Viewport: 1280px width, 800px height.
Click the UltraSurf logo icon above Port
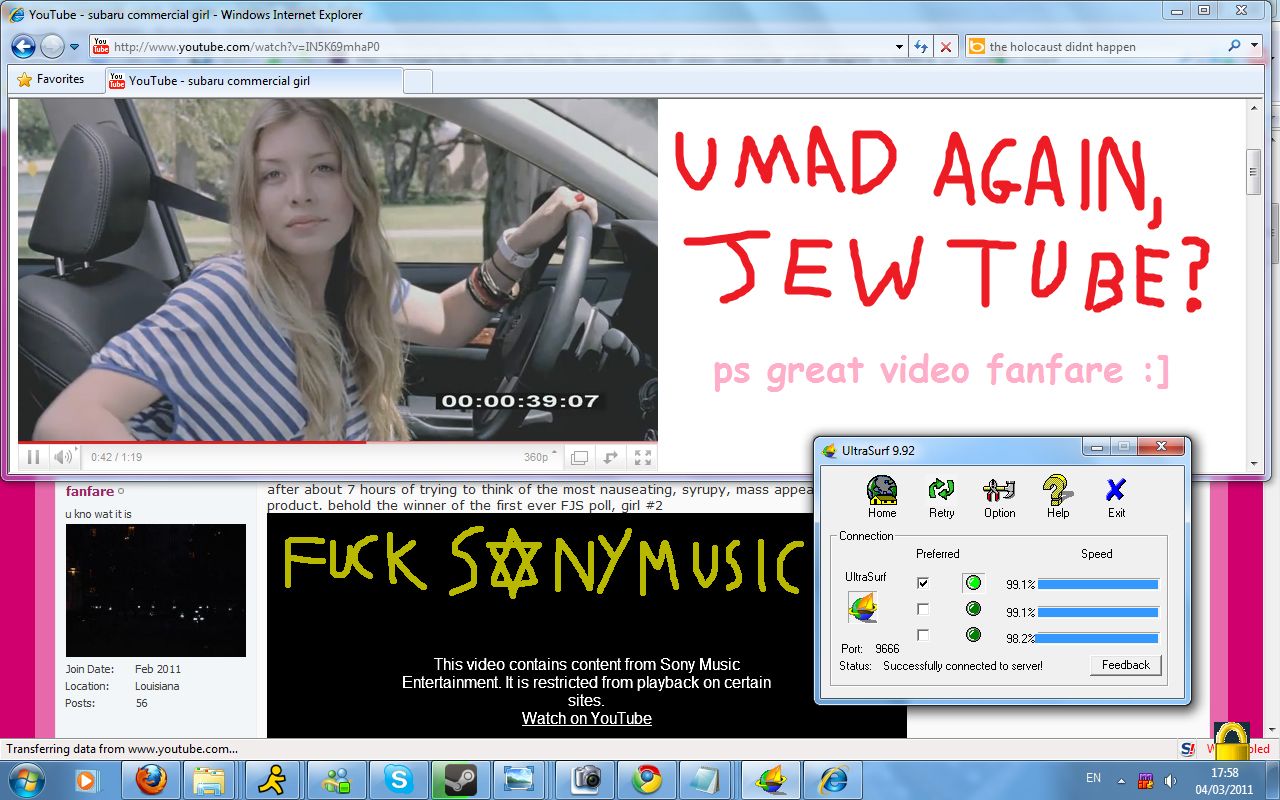point(863,607)
